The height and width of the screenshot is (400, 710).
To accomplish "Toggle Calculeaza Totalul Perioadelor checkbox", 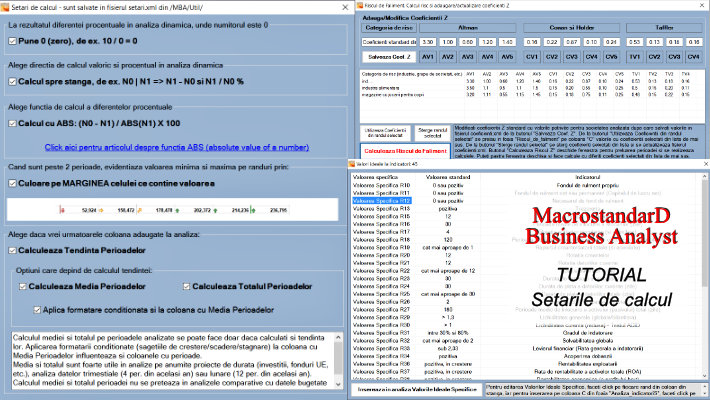I will coord(187,287).
